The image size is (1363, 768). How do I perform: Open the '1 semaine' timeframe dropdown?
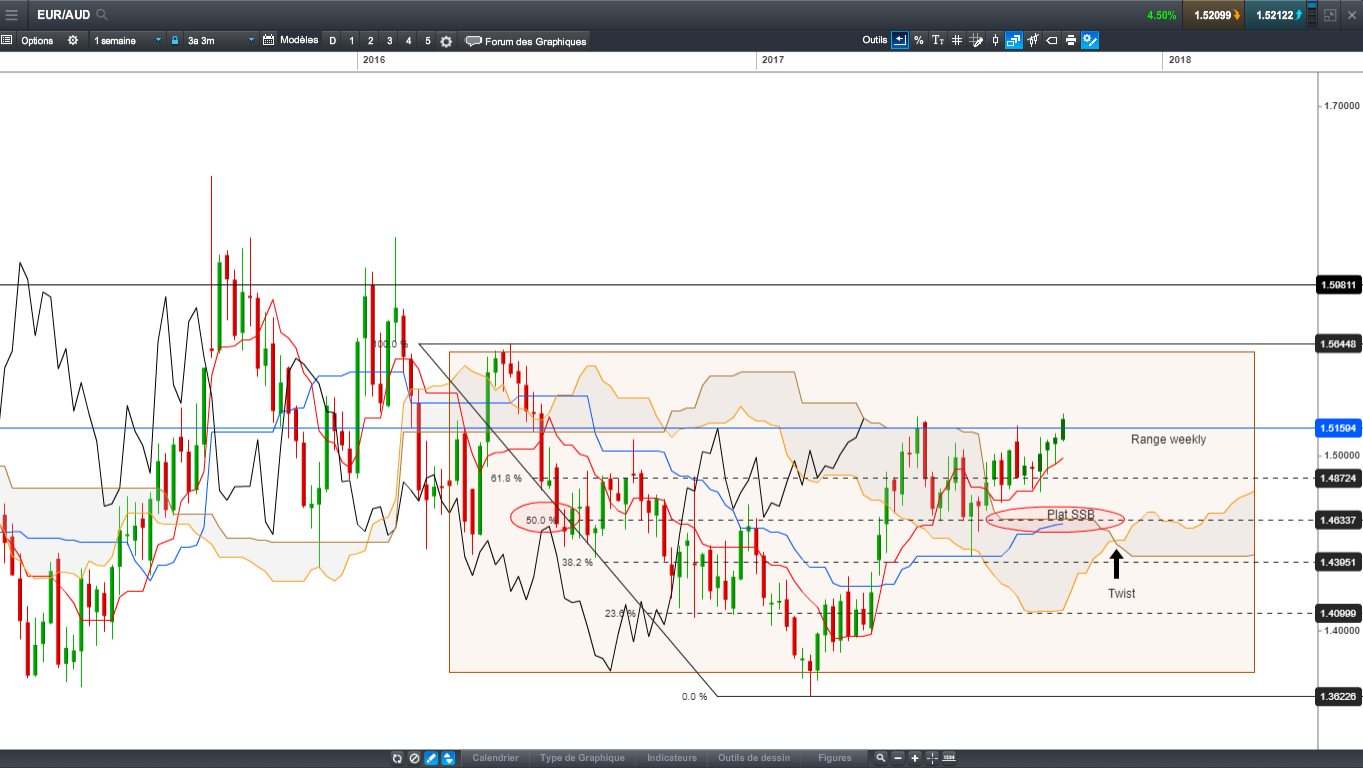(x=127, y=40)
